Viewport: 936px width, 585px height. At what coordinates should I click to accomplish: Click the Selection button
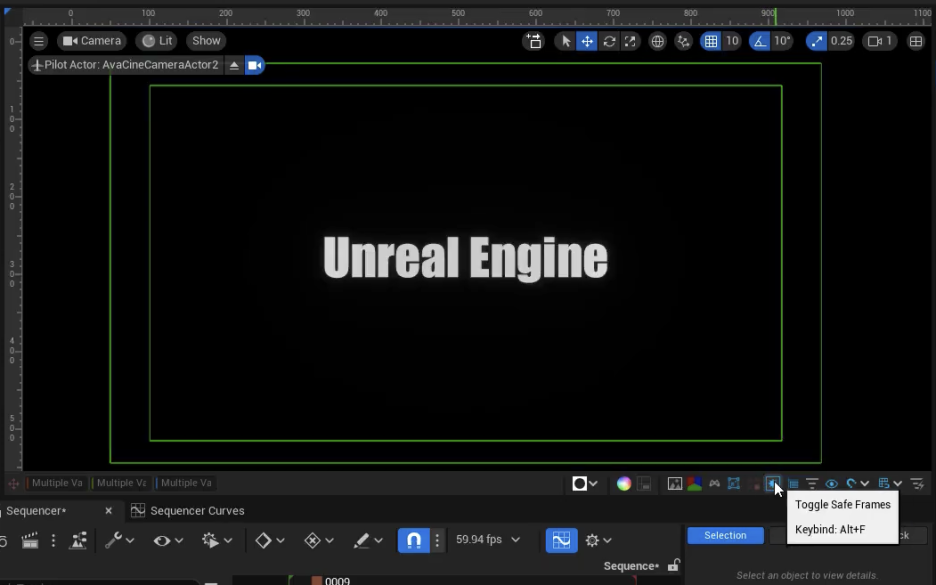coord(725,535)
